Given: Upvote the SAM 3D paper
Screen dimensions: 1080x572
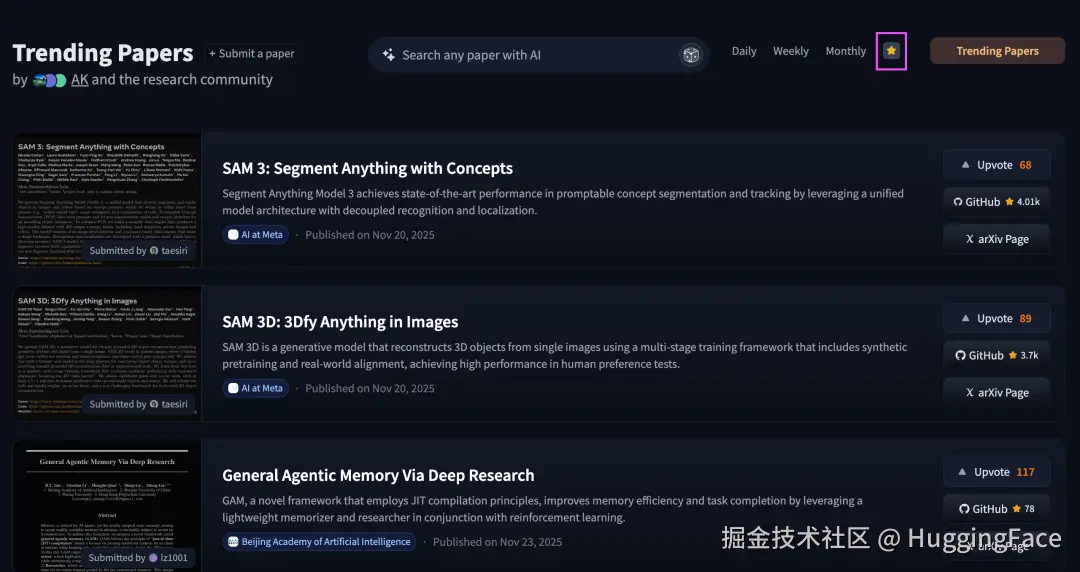Looking at the screenshot, I should pyautogui.click(x=997, y=318).
